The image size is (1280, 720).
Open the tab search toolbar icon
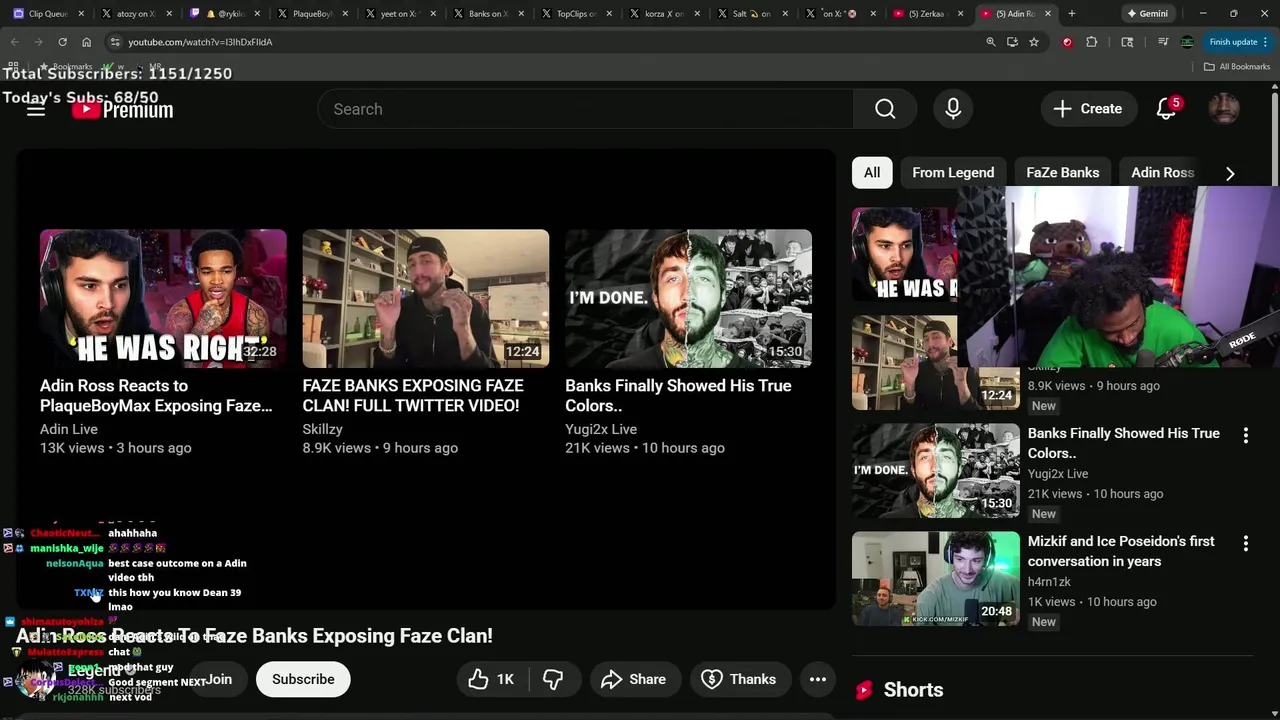point(1127,42)
